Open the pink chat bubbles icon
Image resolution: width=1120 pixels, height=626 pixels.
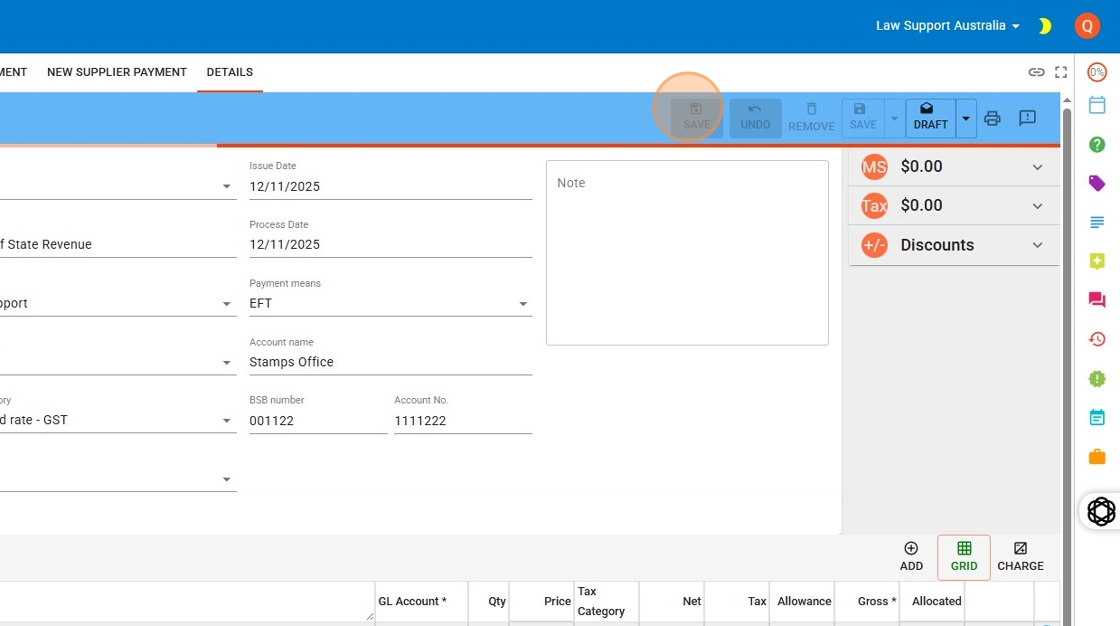(1097, 300)
